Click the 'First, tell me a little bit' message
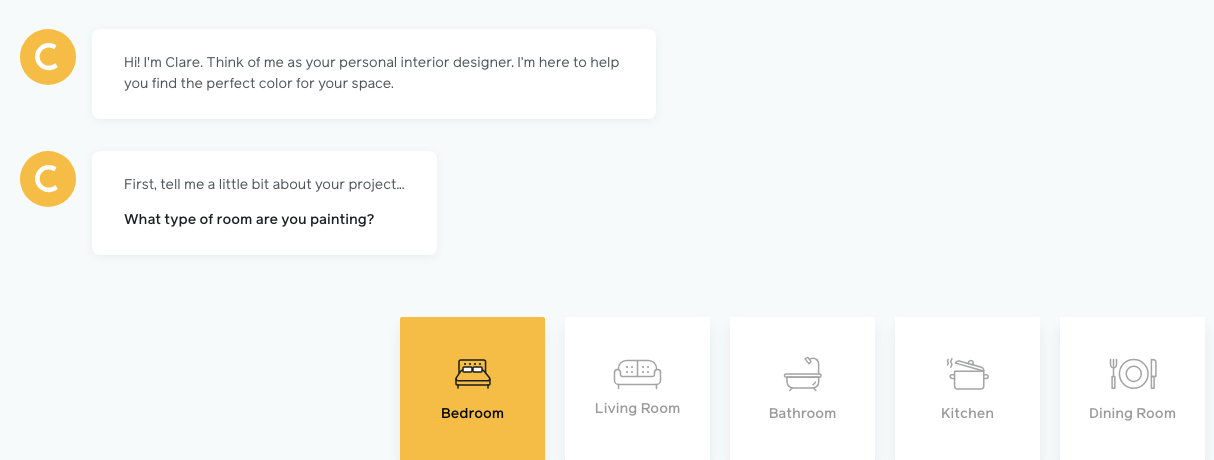 click(264, 185)
